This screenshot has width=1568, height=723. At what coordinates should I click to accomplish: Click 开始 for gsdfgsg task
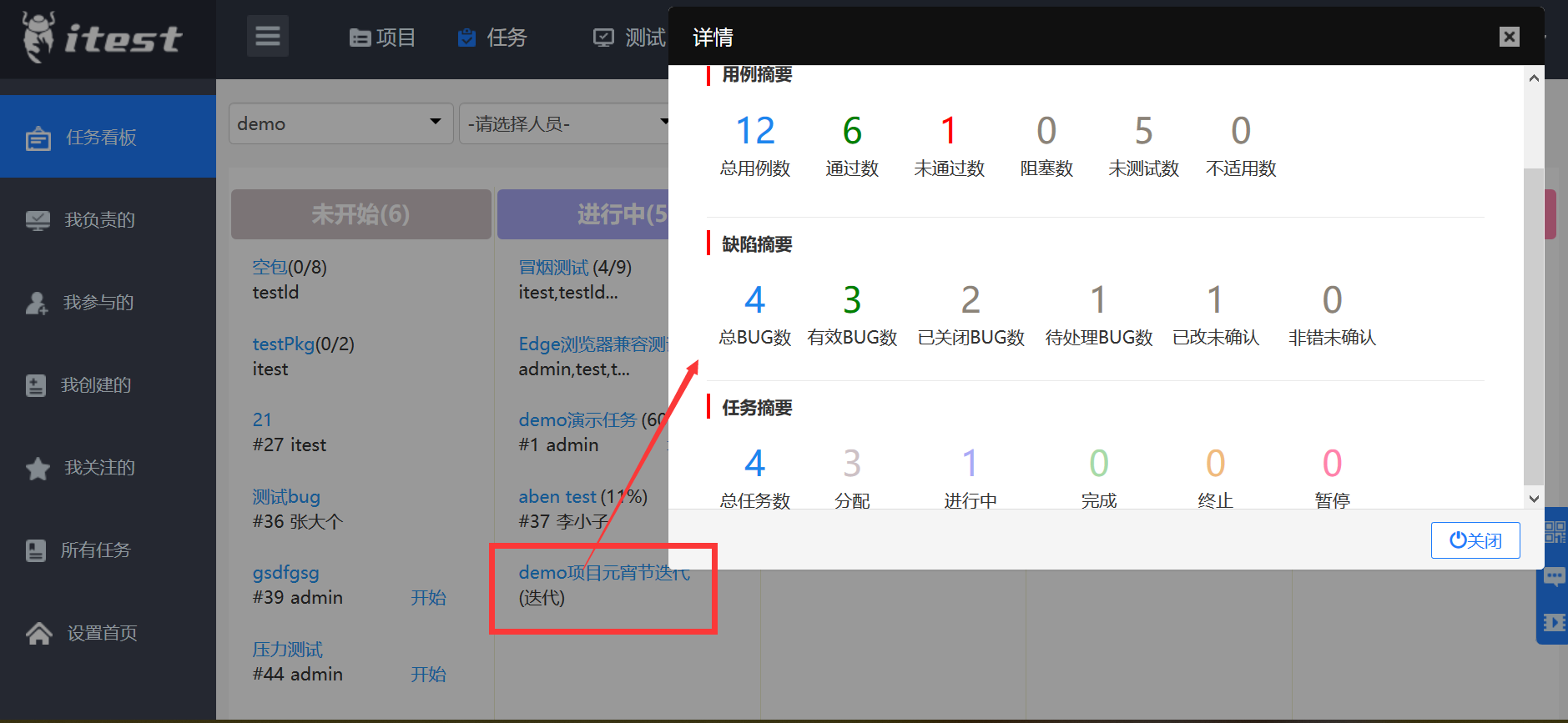[428, 597]
